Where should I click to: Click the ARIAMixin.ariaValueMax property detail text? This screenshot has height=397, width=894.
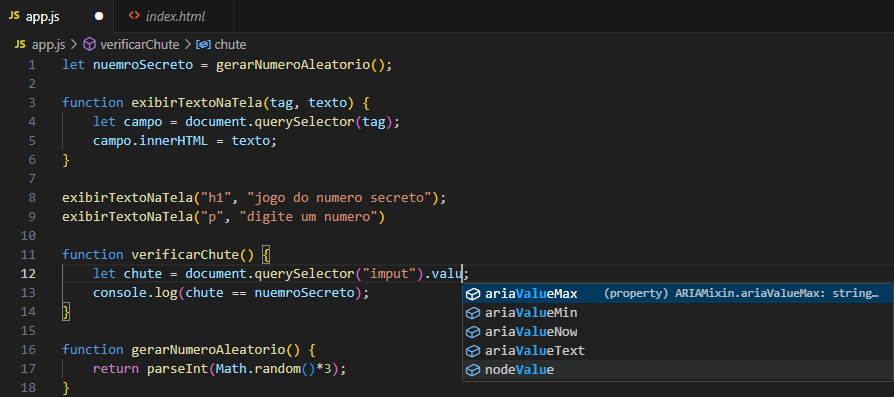(741, 294)
